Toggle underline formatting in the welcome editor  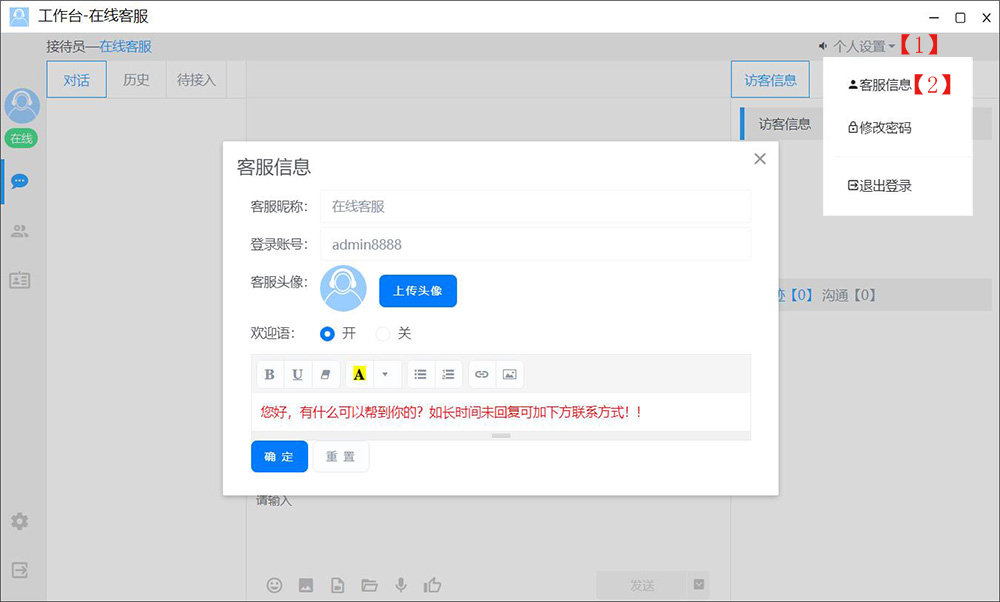pos(297,374)
